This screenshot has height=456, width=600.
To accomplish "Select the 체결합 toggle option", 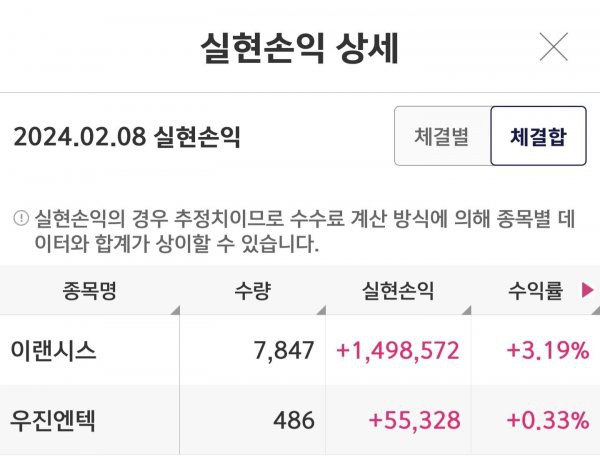I will click(x=538, y=136).
